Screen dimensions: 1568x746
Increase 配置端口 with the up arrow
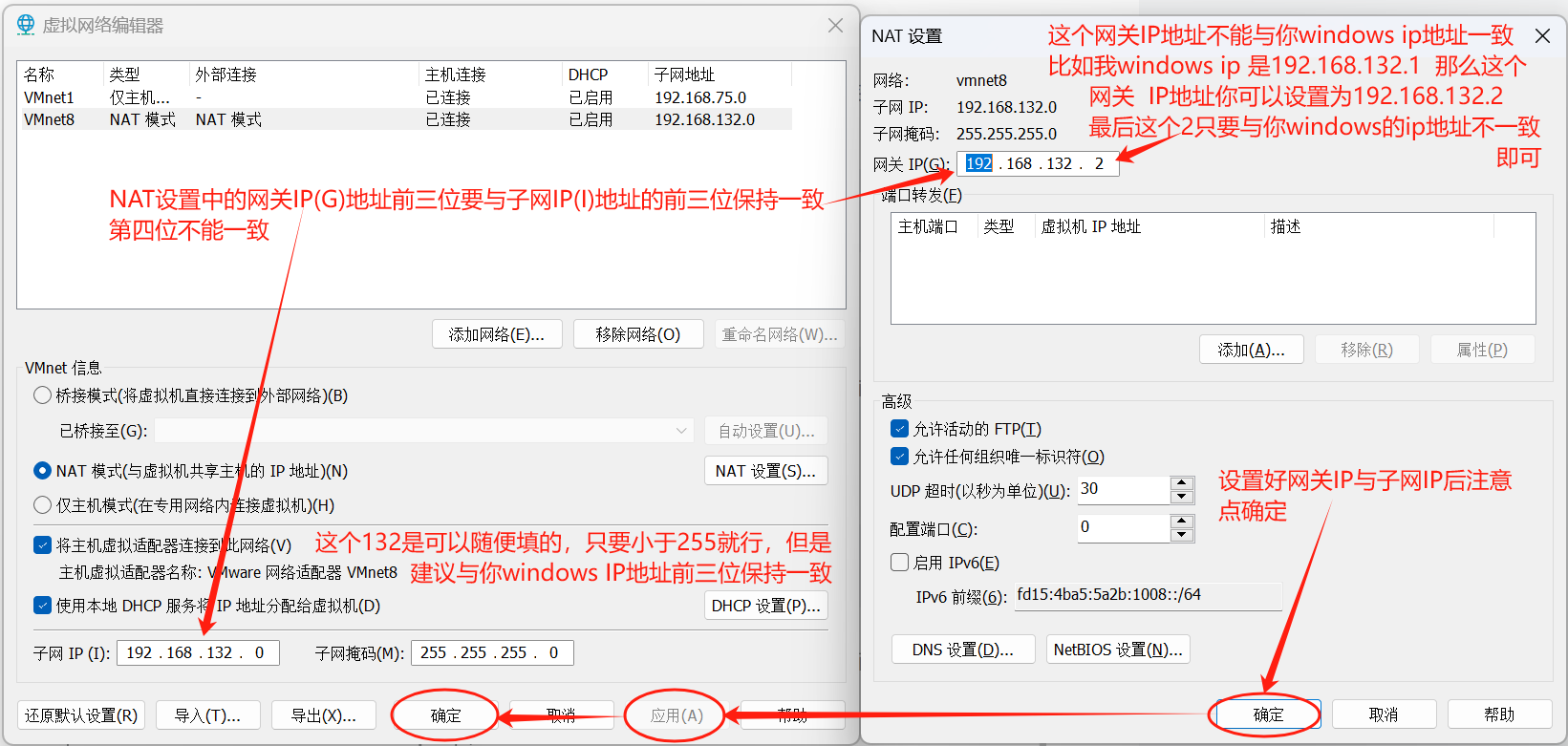tap(1182, 522)
